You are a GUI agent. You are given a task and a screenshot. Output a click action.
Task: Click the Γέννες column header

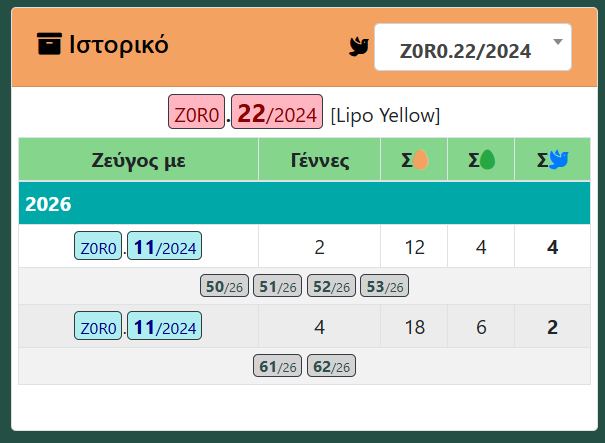319,159
